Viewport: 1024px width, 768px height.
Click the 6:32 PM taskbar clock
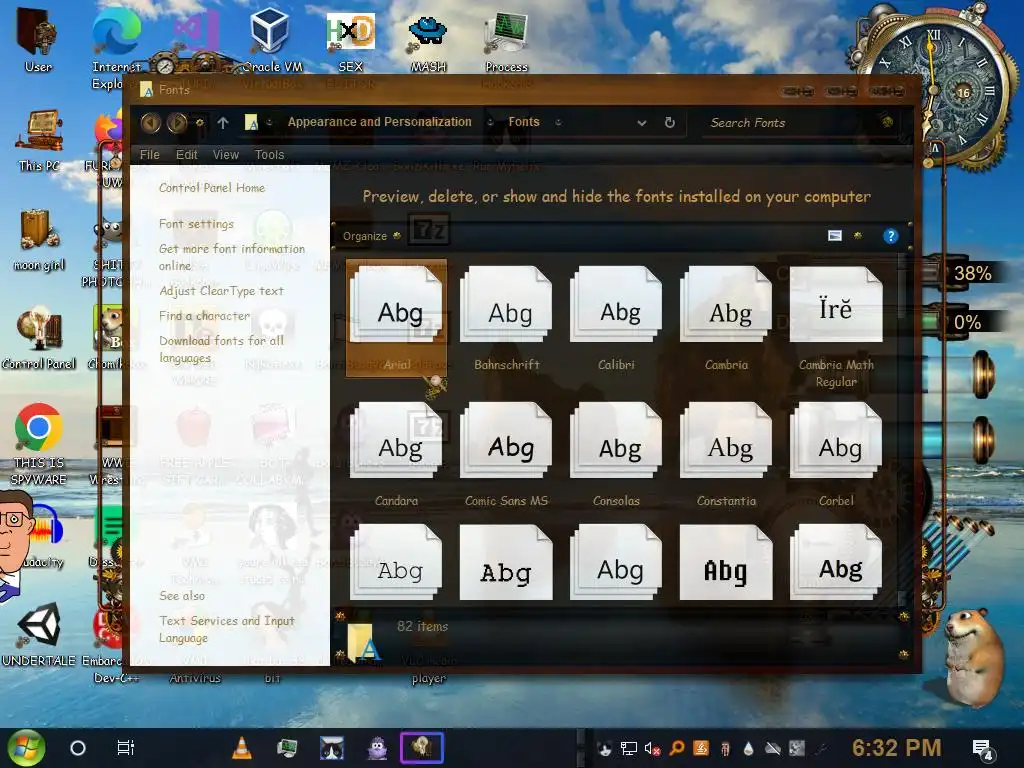(897, 748)
